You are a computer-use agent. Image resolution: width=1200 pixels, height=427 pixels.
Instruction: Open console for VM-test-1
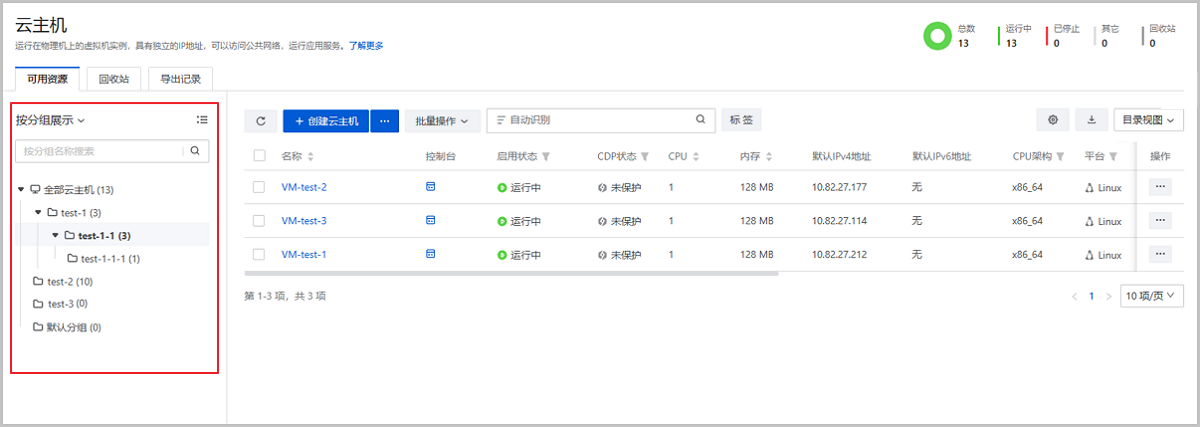431,255
